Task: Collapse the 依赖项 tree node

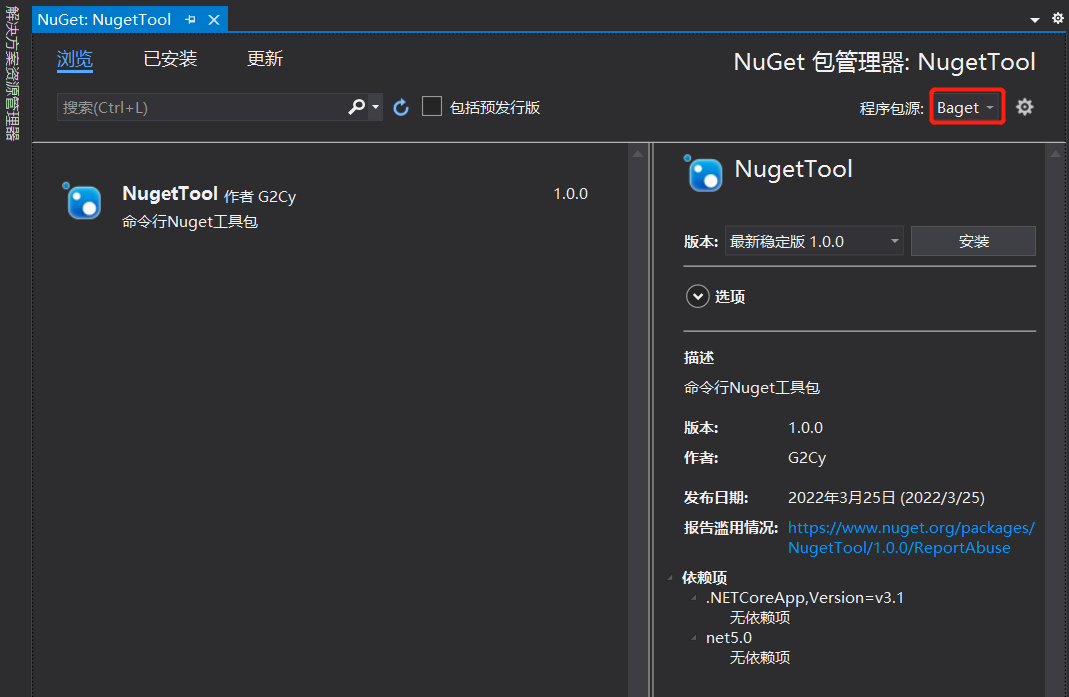Action: point(670,578)
